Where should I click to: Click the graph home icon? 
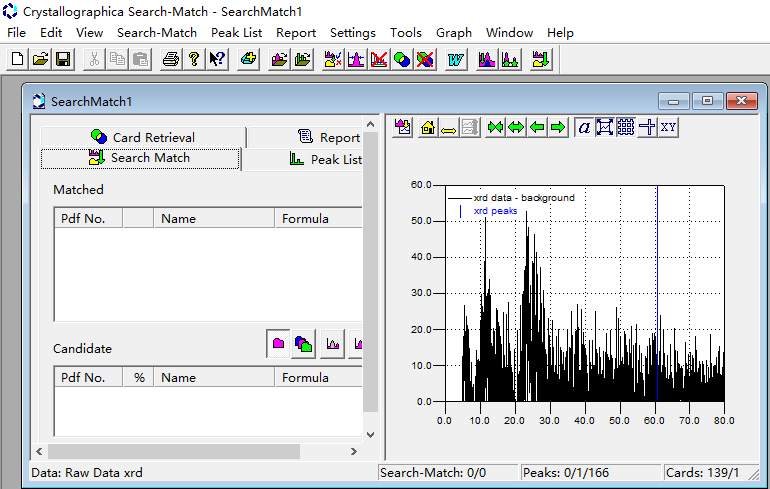[x=427, y=127]
